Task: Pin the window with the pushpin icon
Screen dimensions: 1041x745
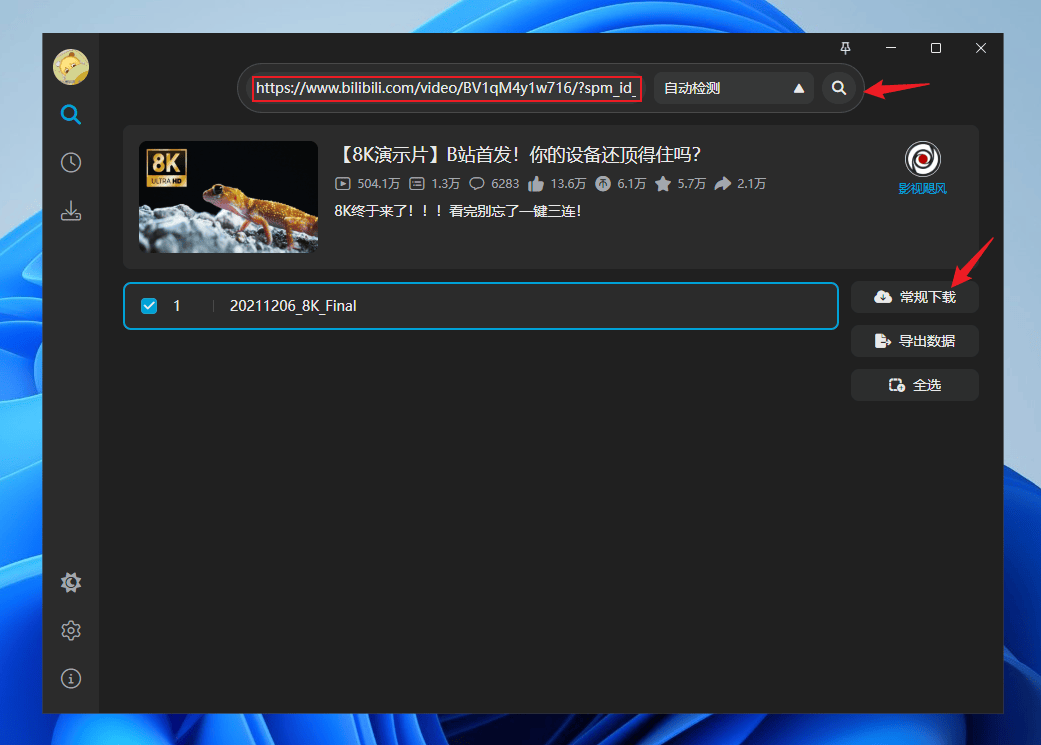Action: (846, 48)
